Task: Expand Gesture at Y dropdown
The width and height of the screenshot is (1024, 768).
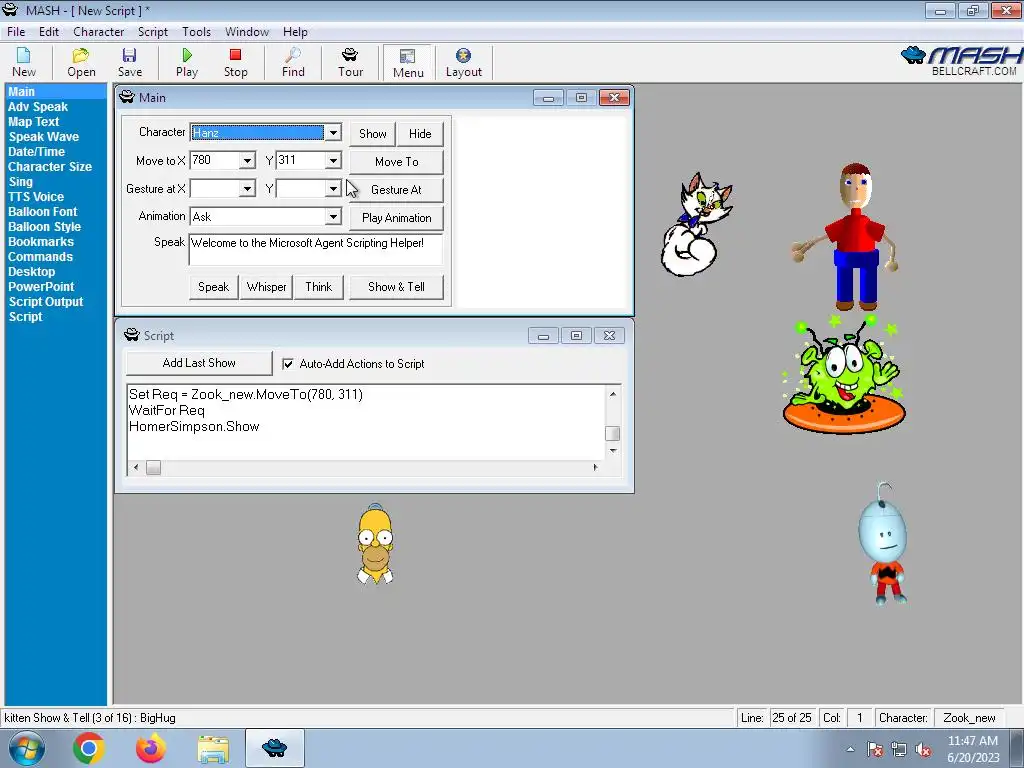Action: coord(333,189)
